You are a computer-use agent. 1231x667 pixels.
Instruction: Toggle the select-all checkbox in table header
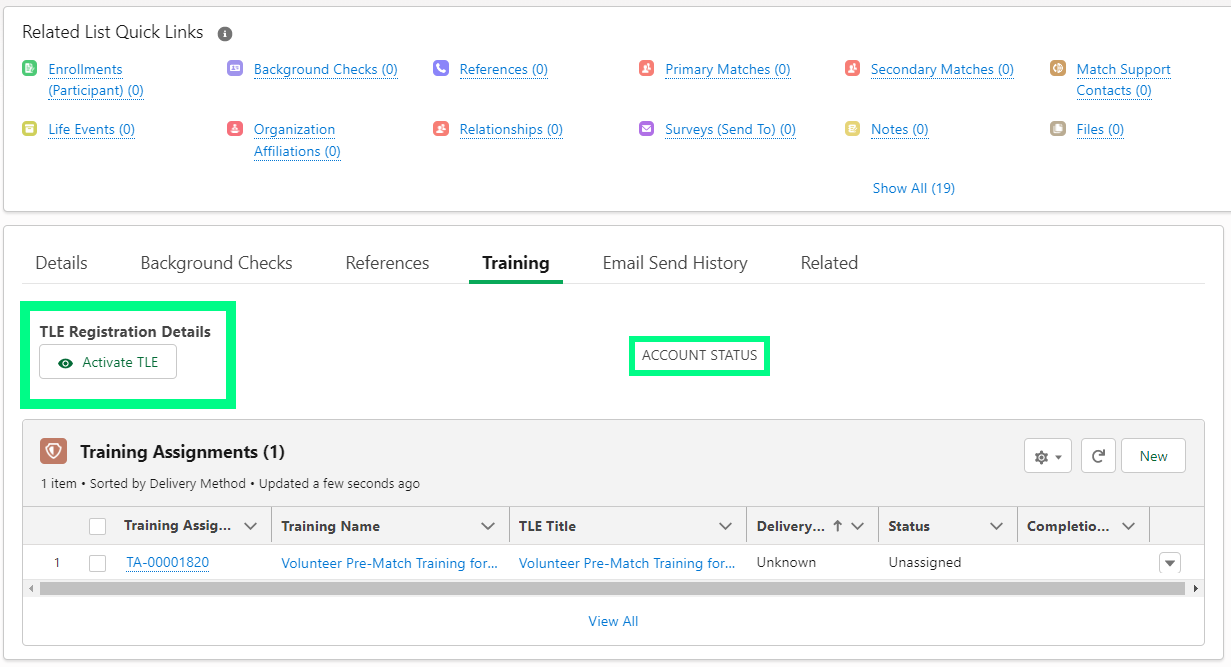click(x=97, y=526)
